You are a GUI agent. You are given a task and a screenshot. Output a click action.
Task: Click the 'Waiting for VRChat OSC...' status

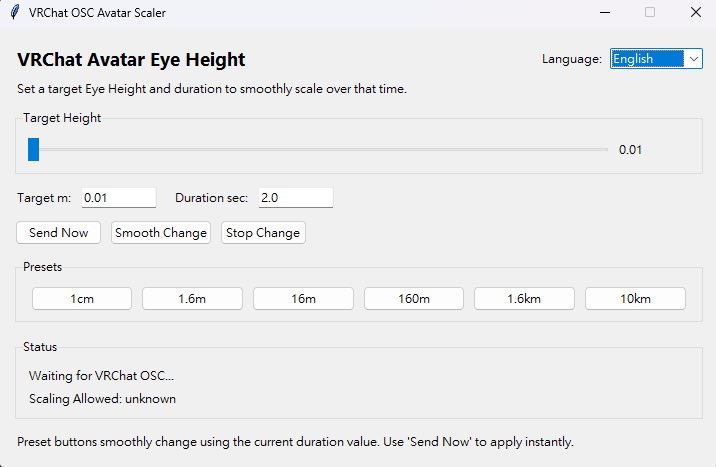point(101,376)
